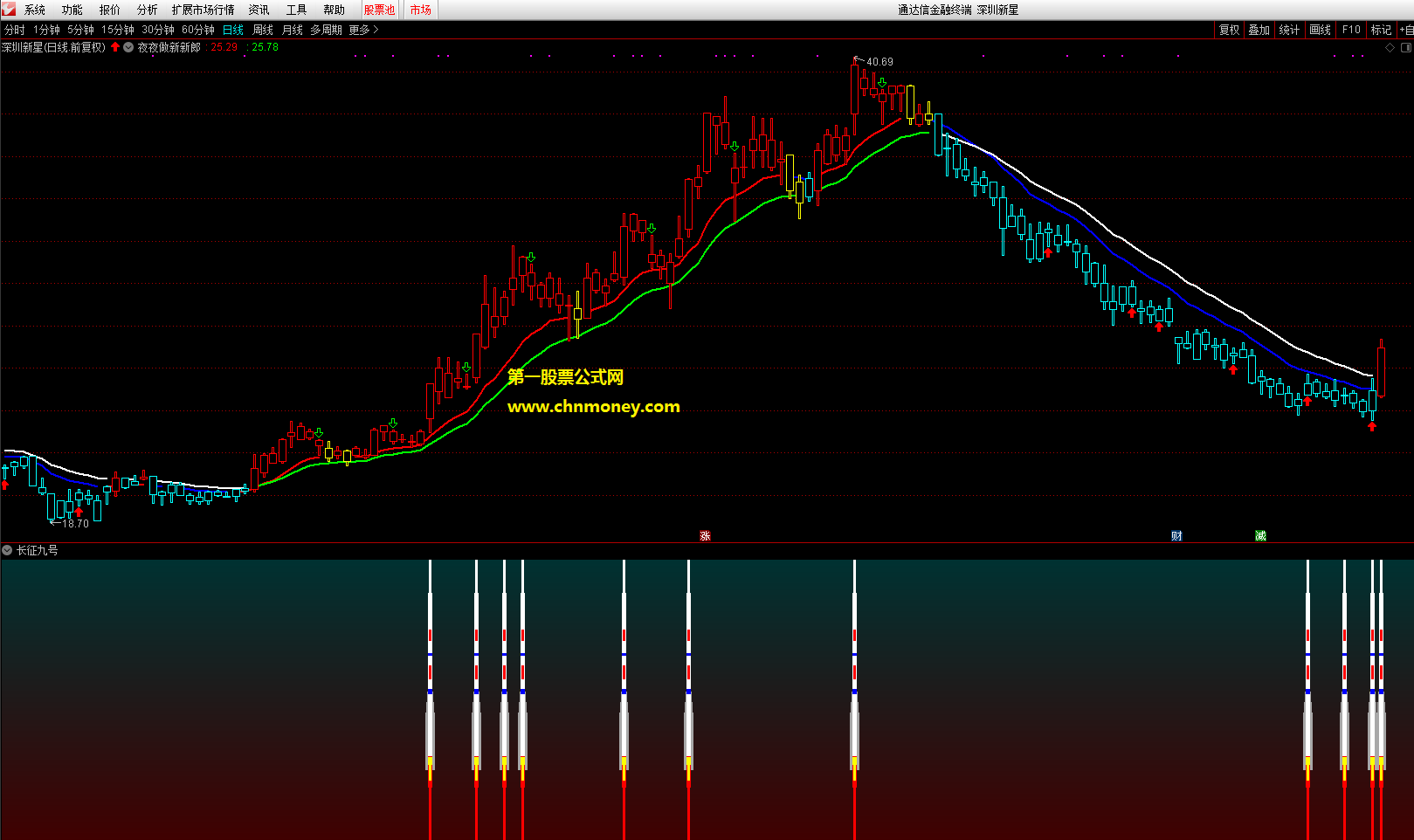Open the 系统 menu

[35, 10]
